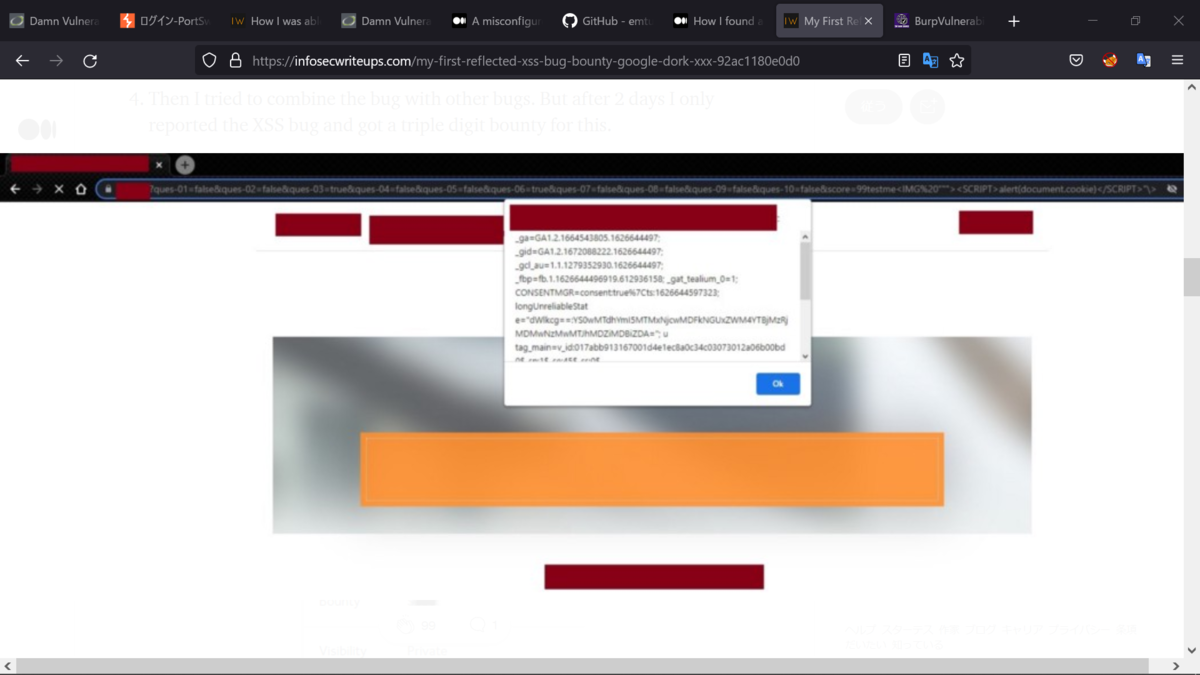1200x675 pixels.
Task: Switch to the How I was able tab
Action: click(x=275, y=21)
